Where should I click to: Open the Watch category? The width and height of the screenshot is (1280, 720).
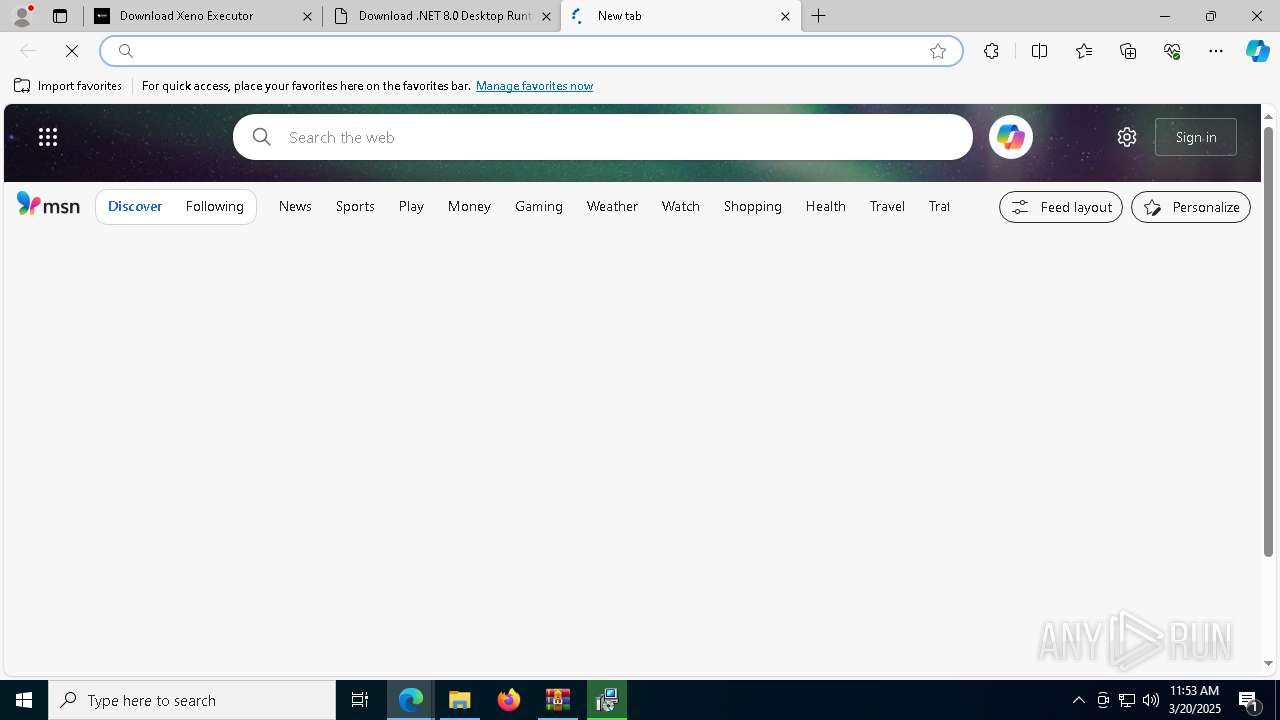coord(681,206)
